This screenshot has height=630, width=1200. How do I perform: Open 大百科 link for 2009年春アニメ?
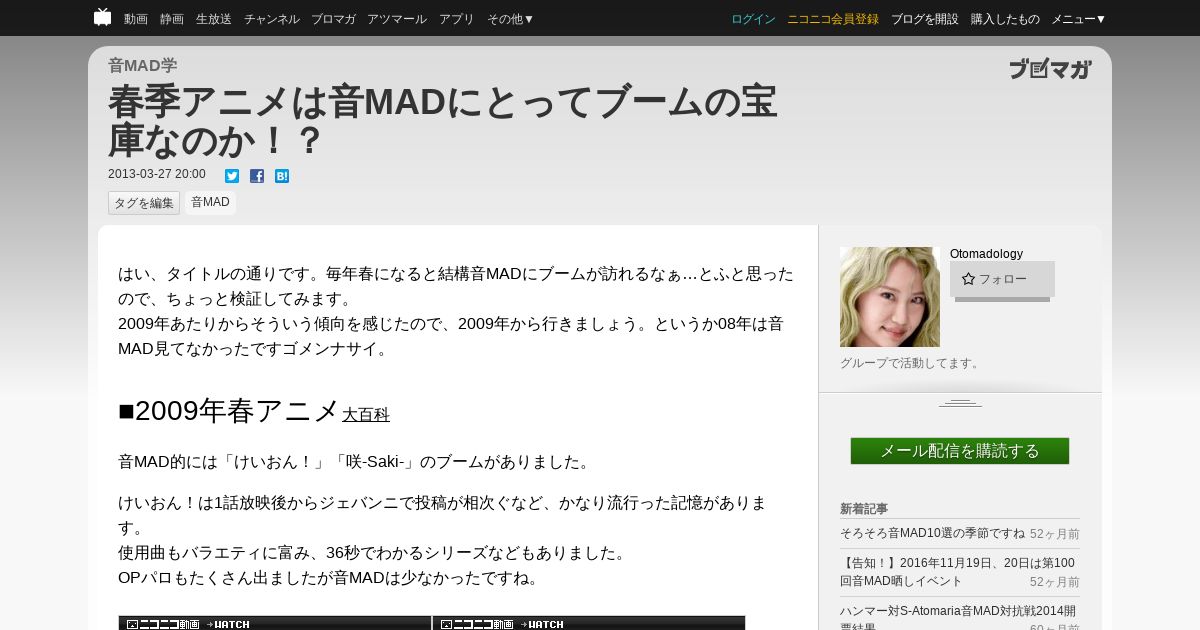point(366,414)
